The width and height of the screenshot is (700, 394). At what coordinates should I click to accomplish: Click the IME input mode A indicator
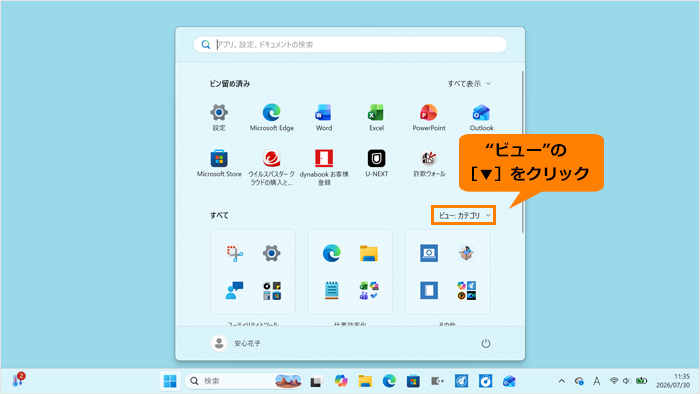click(596, 381)
